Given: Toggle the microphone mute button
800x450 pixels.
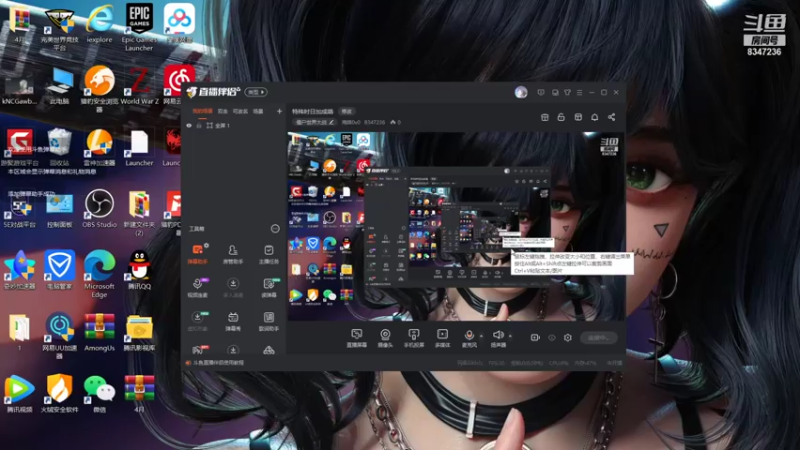Looking at the screenshot, I should (469, 337).
